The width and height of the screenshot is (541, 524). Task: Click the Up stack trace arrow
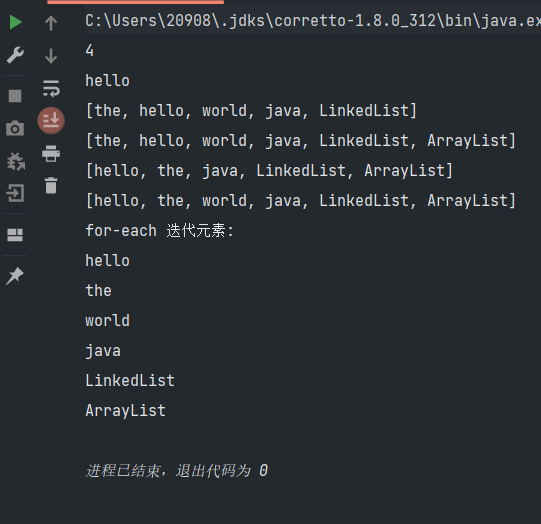(x=51, y=23)
